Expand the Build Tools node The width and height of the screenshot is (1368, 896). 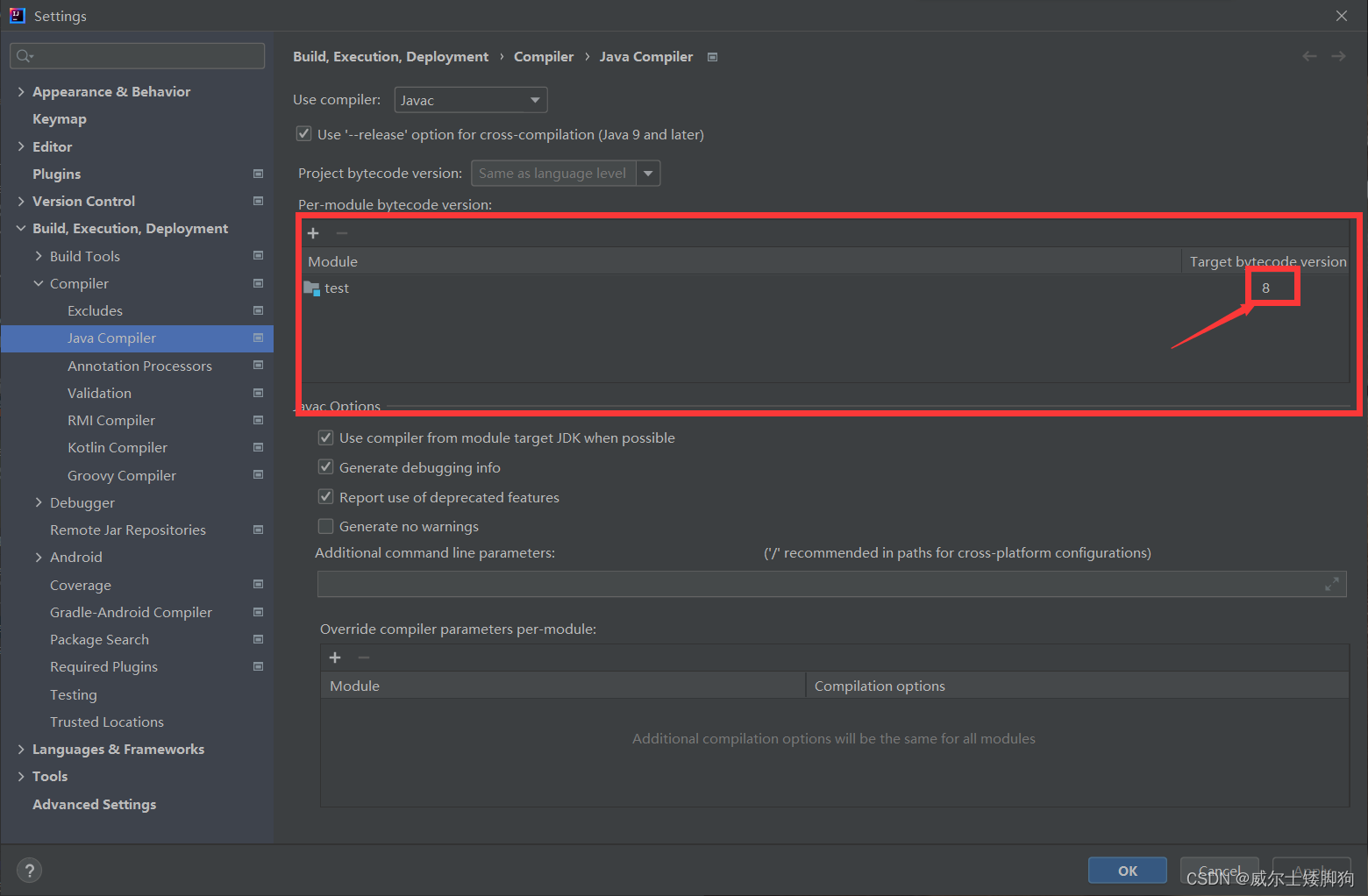click(39, 256)
